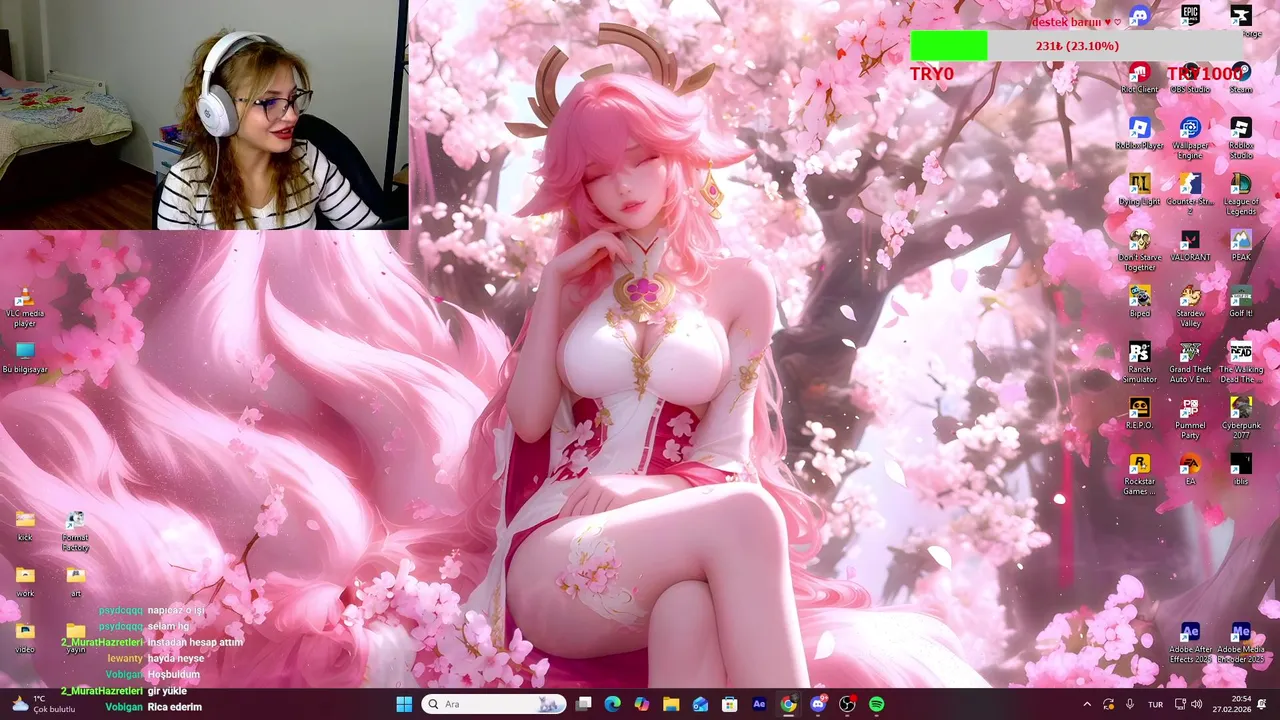The image size is (1280, 720).
Task: Open the R.E.P.O. game shortcut
Action: 1139,414
